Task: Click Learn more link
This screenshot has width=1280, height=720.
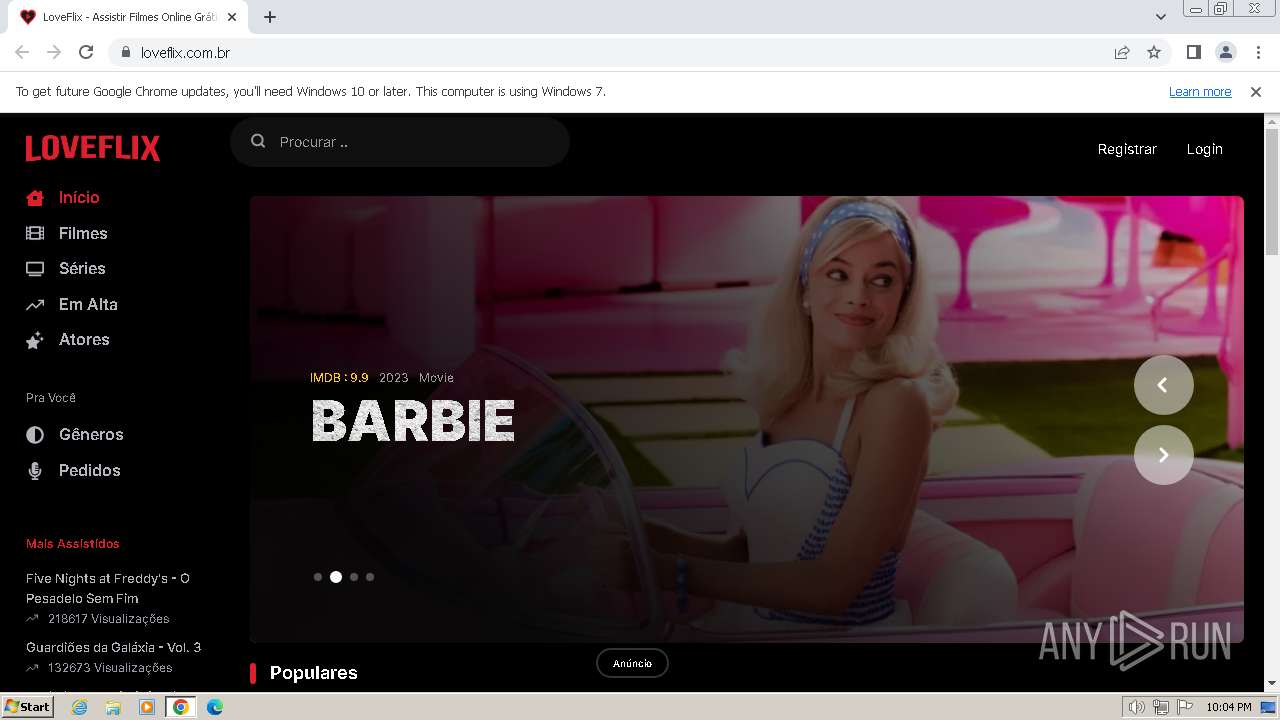Action: coord(1200,92)
